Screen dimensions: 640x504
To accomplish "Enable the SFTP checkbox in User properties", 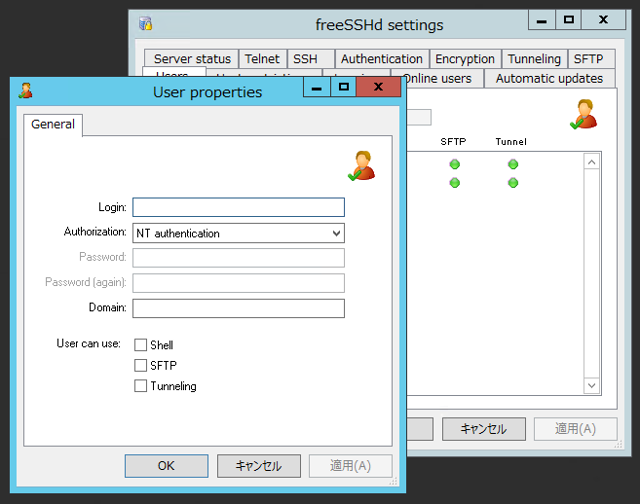I will (x=140, y=365).
